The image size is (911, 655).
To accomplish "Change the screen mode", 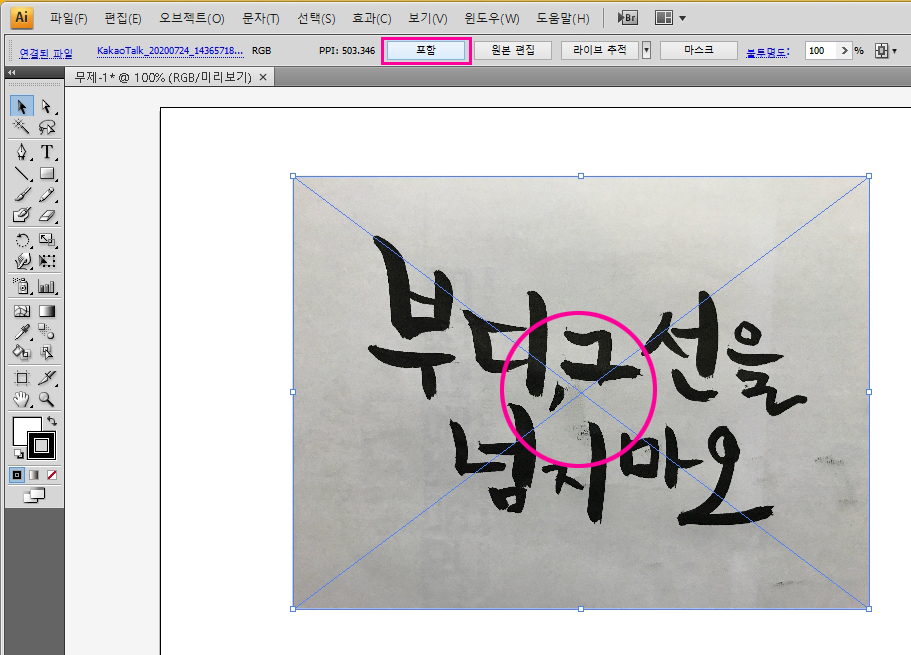I will tap(34, 496).
